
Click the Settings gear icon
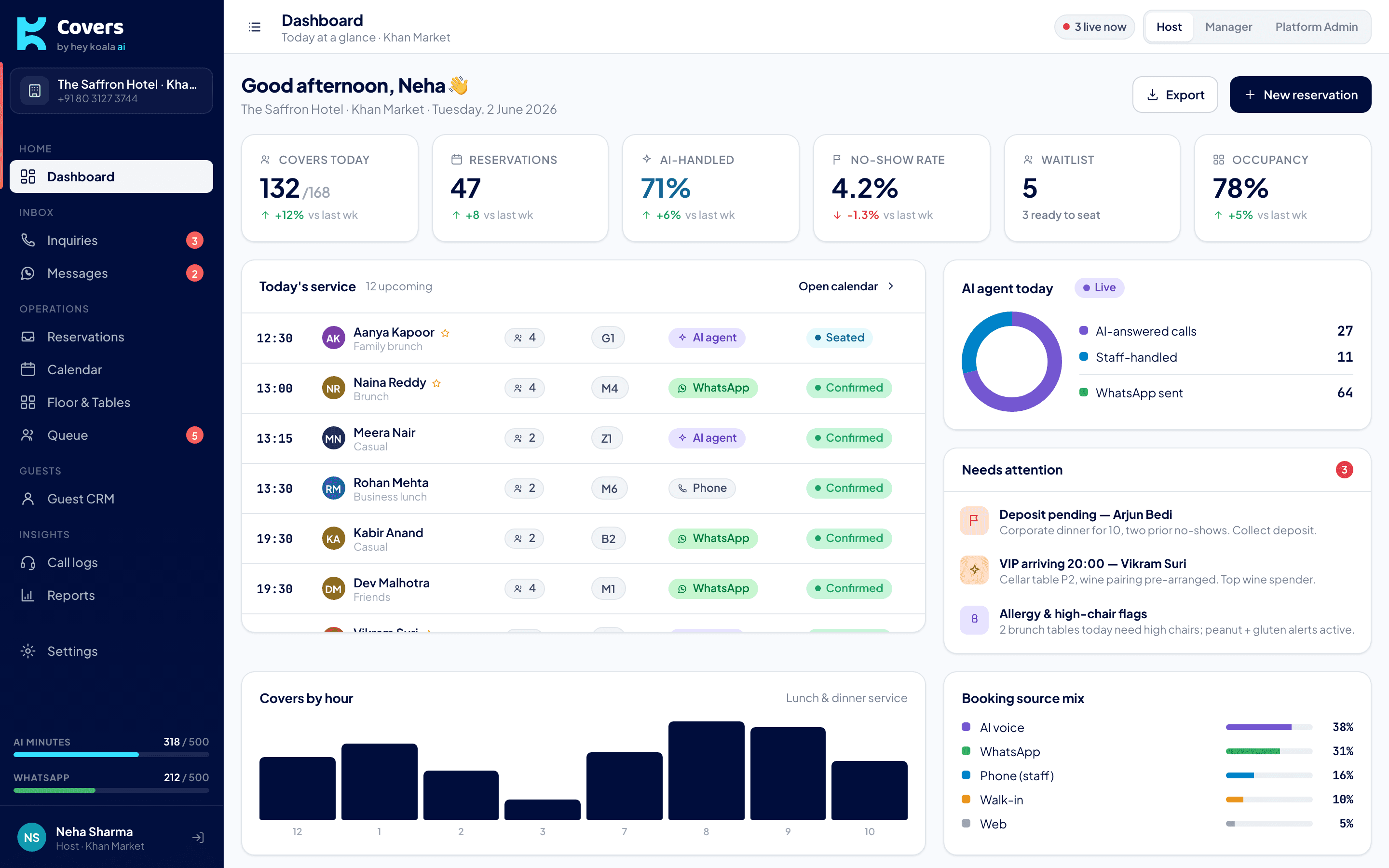point(28,651)
